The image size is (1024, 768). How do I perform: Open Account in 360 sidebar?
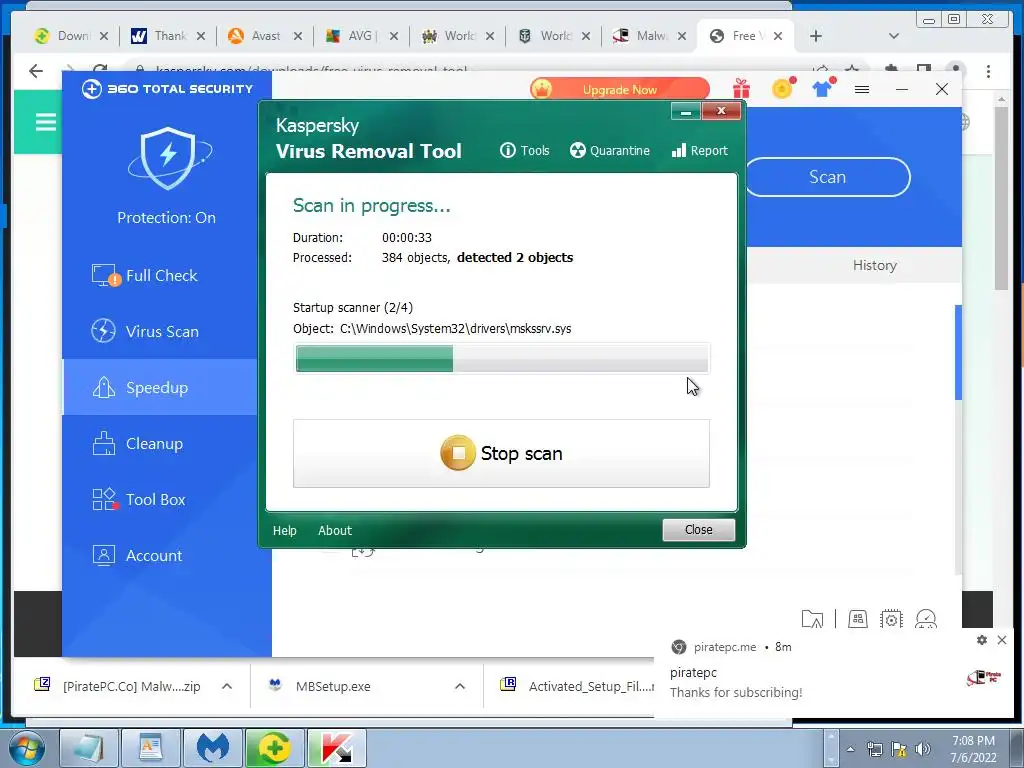click(161, 556)
